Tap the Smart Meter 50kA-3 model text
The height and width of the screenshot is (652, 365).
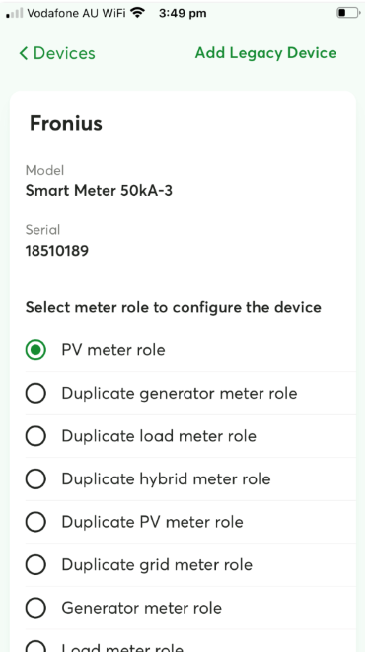[99, 191]
